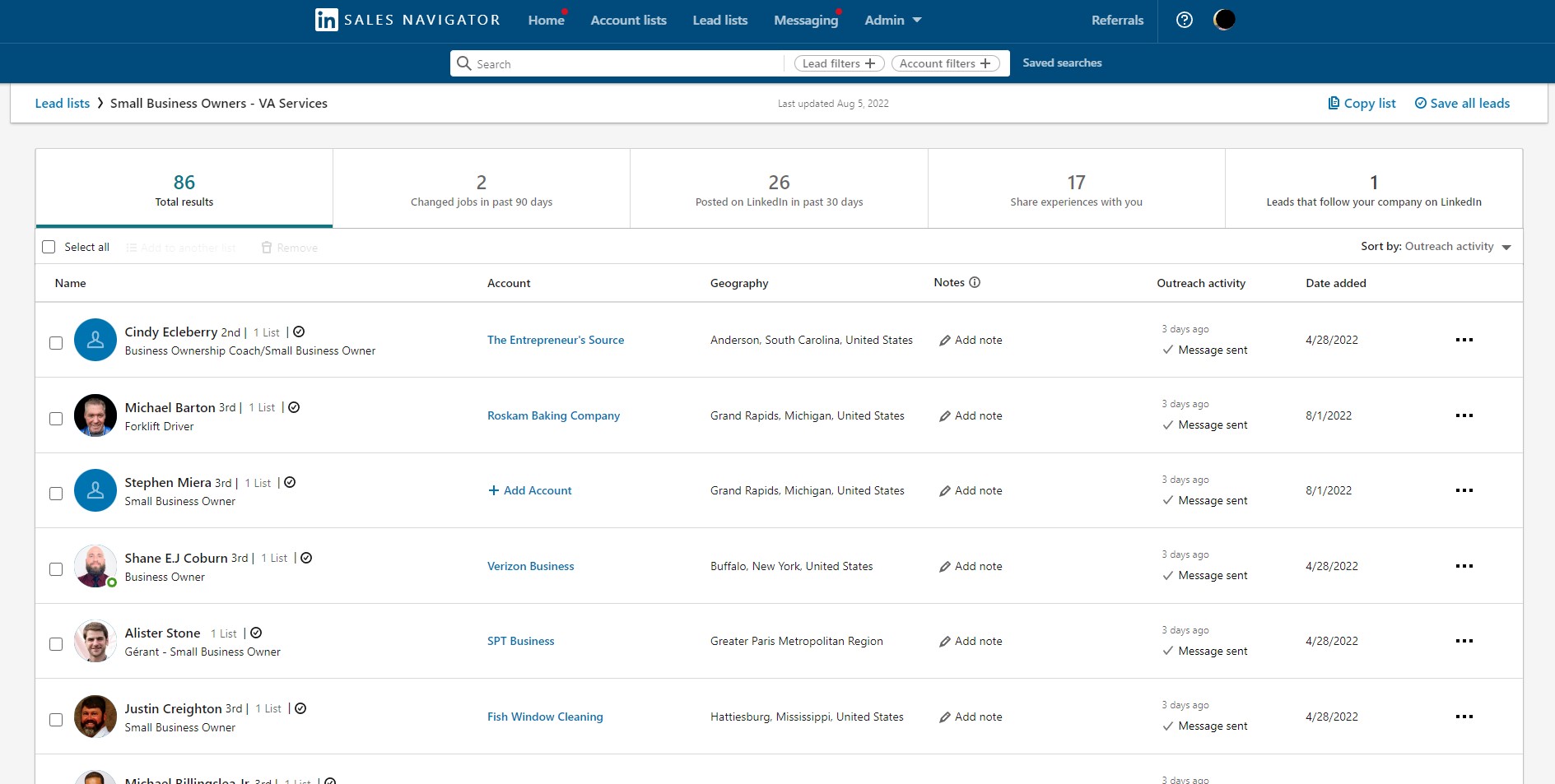Open Account lists in the navigation bar
Viewport: 1555px width, 784px height.
point(629,20)
